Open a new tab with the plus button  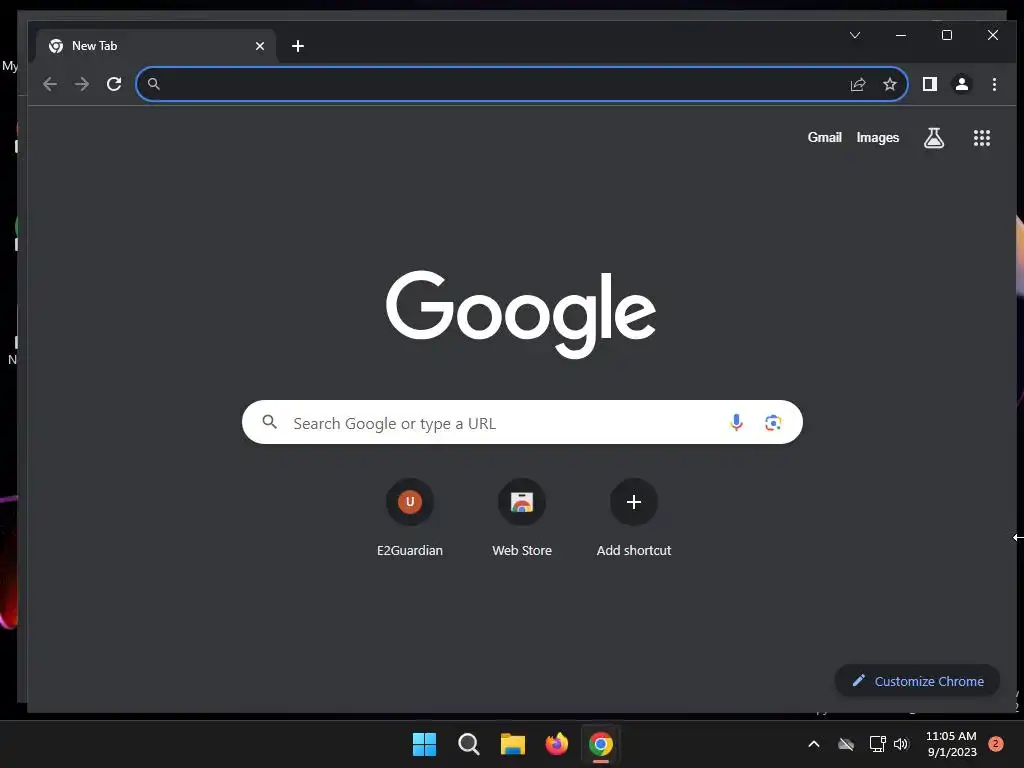(x=298, y=46)
